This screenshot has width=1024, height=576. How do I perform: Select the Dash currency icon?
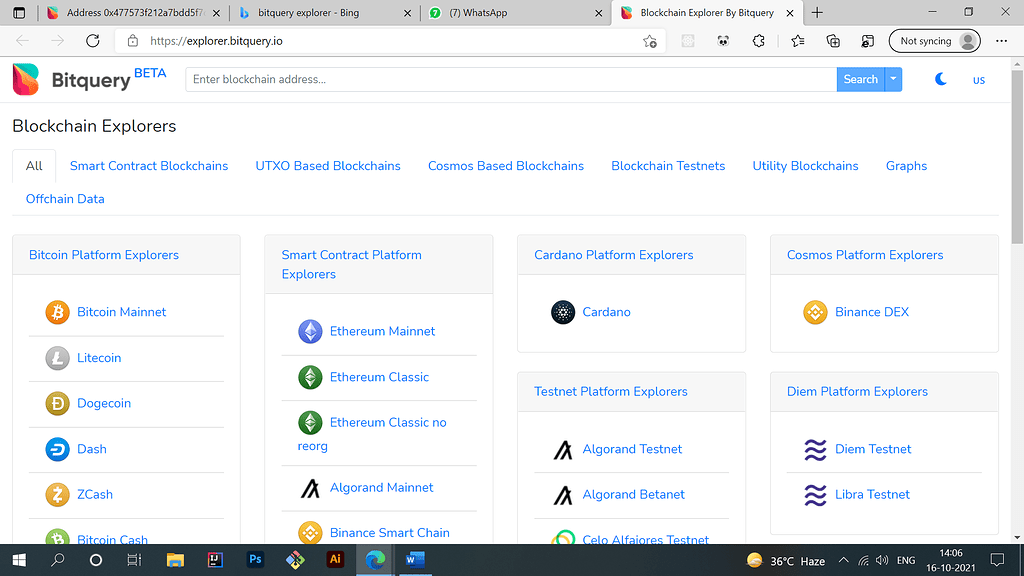[57, 449]
